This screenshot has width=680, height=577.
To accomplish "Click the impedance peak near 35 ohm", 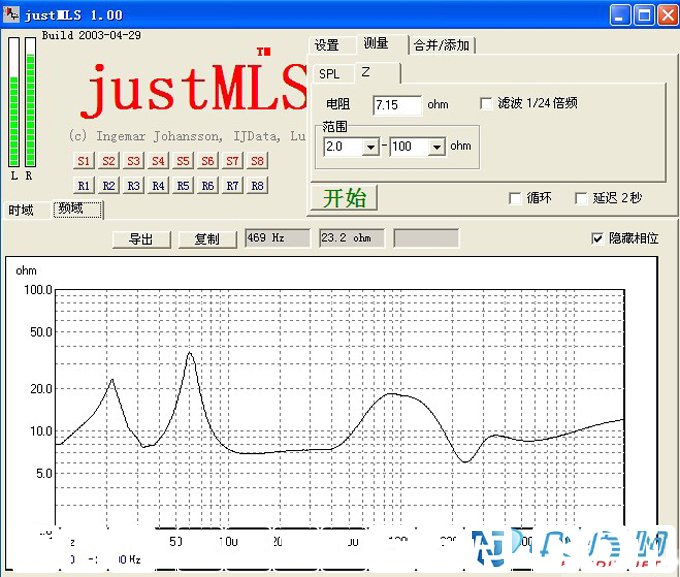I will pos(190,353).
